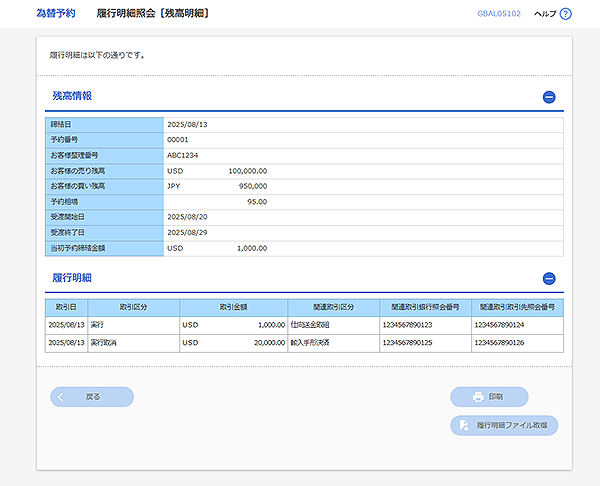Click the page title 履行明細照会[残高明細]
600x486 pixels.
pos(153,13)
